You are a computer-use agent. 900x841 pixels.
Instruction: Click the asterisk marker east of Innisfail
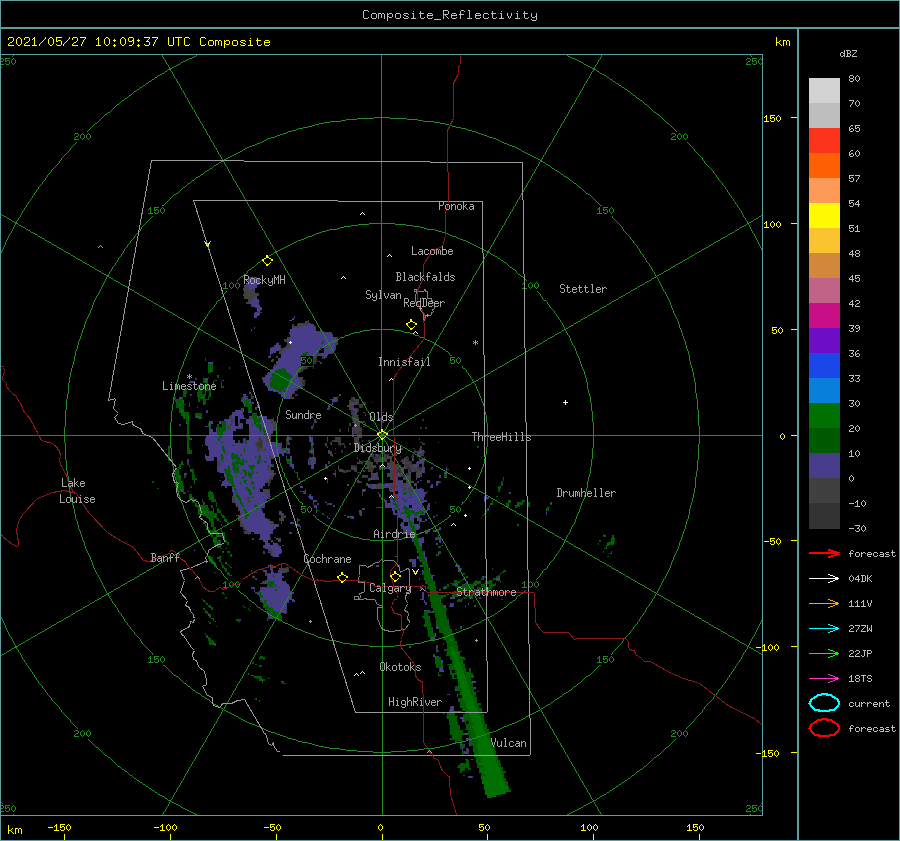[475, 343]
